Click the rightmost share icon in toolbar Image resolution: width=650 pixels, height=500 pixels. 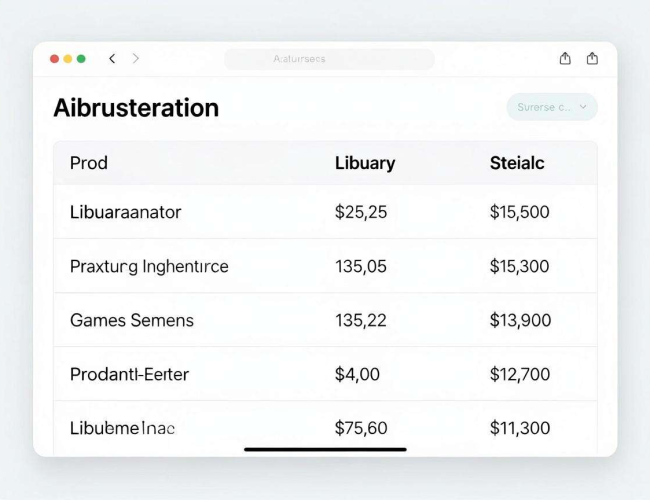[x=592, y=58]
